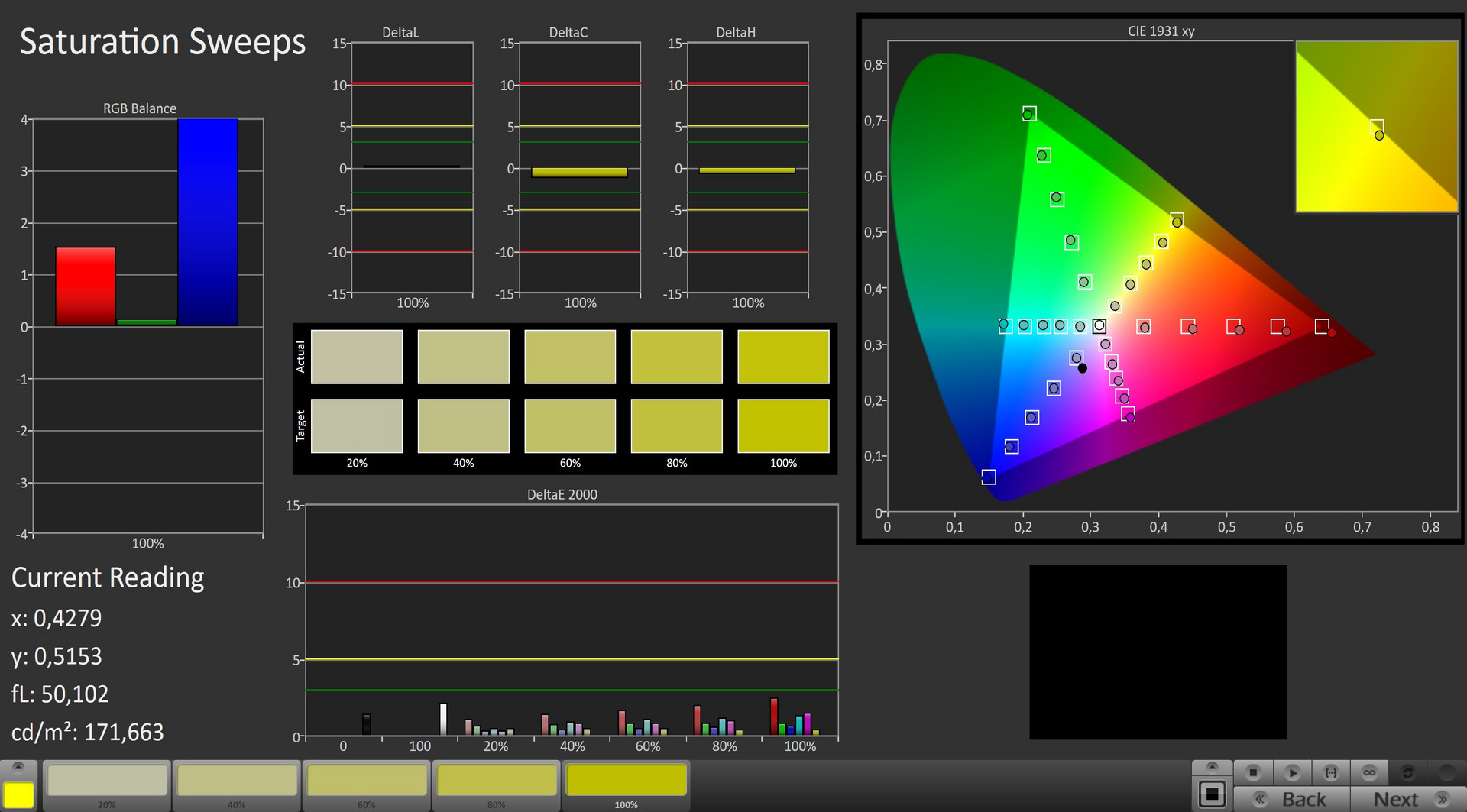Click the yellow color selector square
The image size is (1467, 812).
19,794
